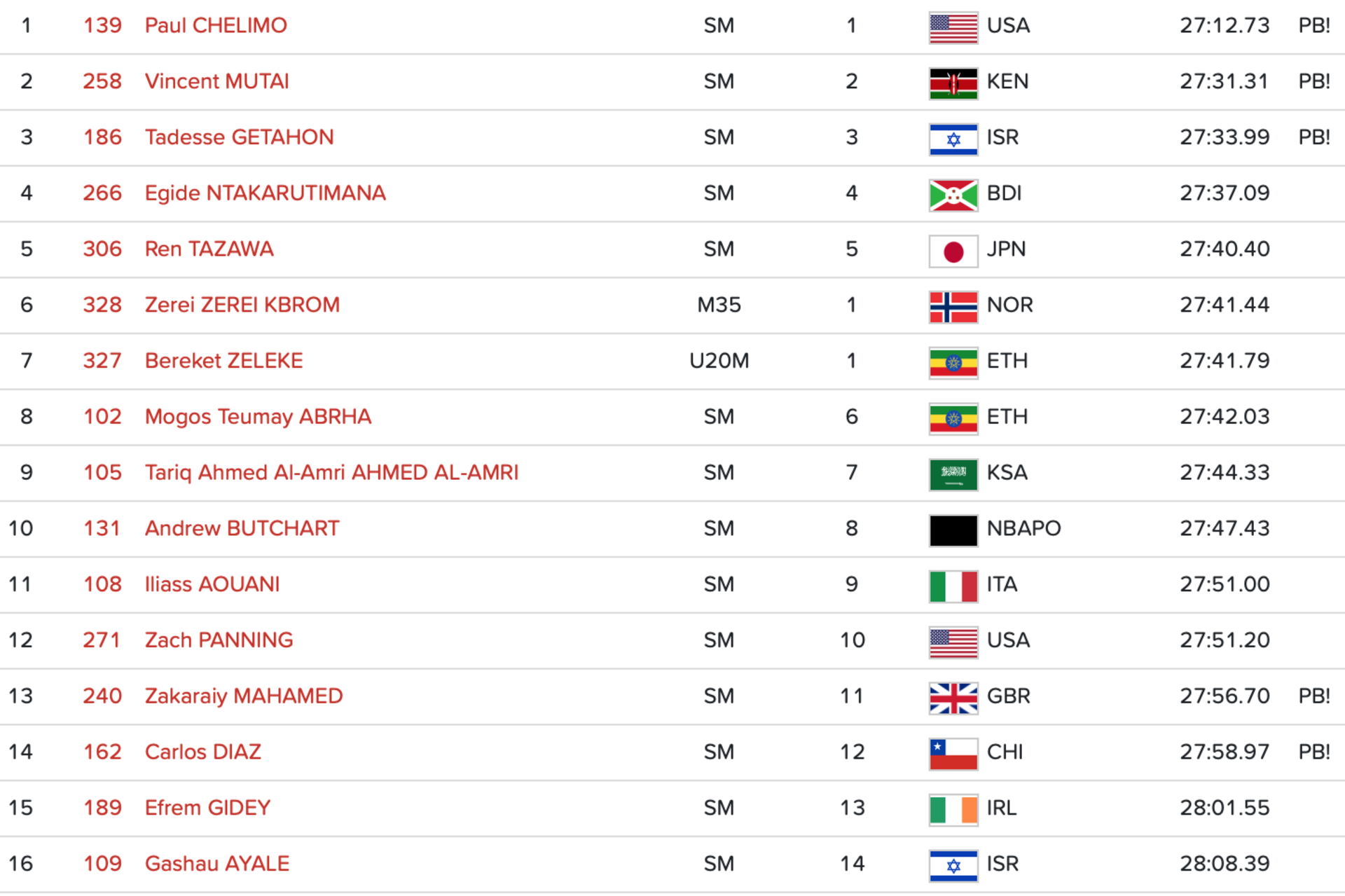This screenshot has height=896, width=1345.
Task: Open Vincent MUTAI athlete link
Action: click(x=216, y=81)
